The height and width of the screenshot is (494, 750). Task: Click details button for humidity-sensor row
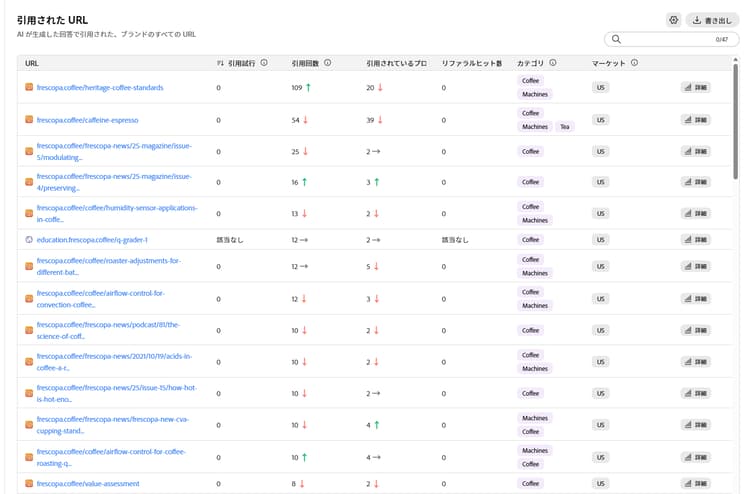pyautogui.click(x=695, y=214)
